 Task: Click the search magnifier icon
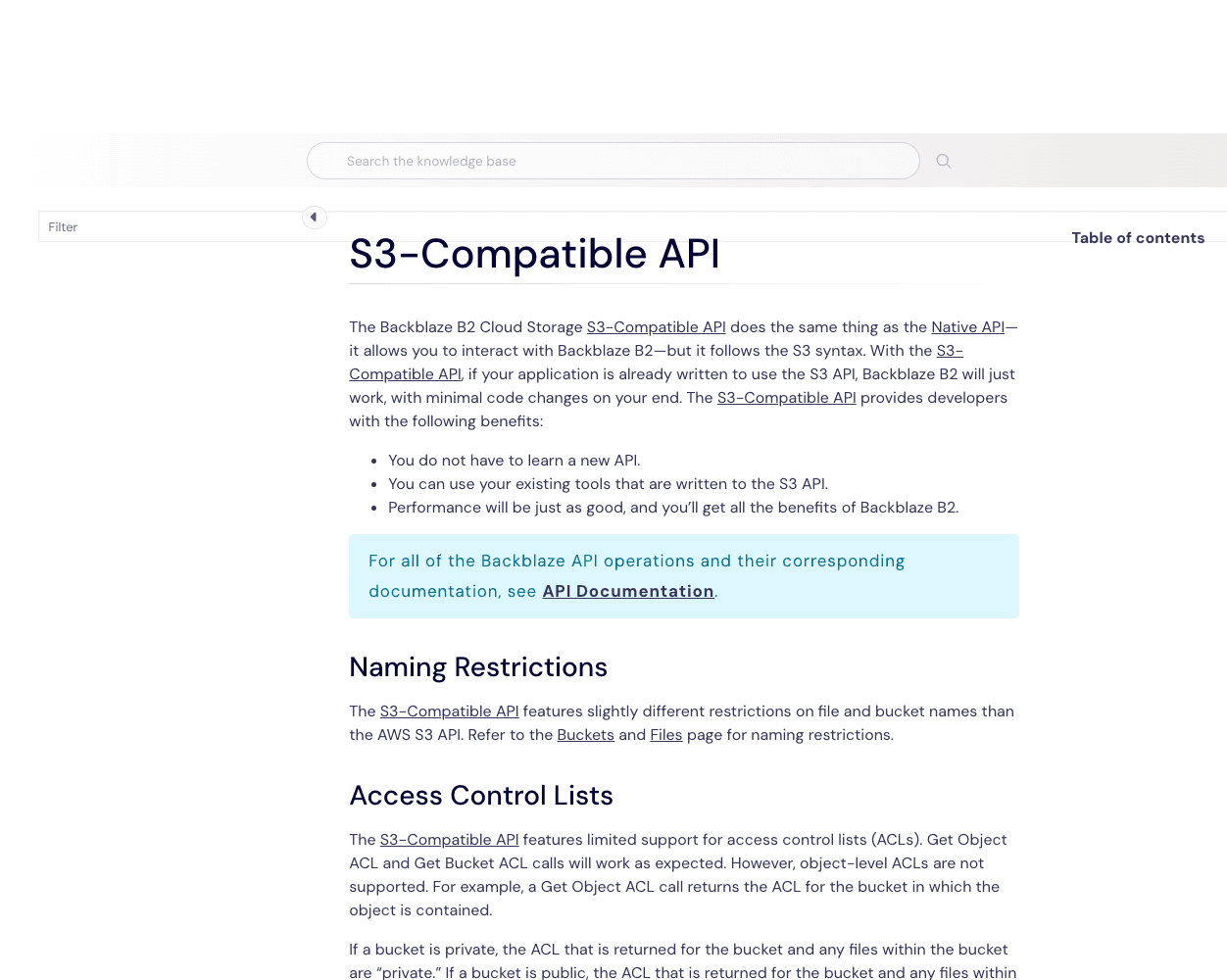(944, 161)
